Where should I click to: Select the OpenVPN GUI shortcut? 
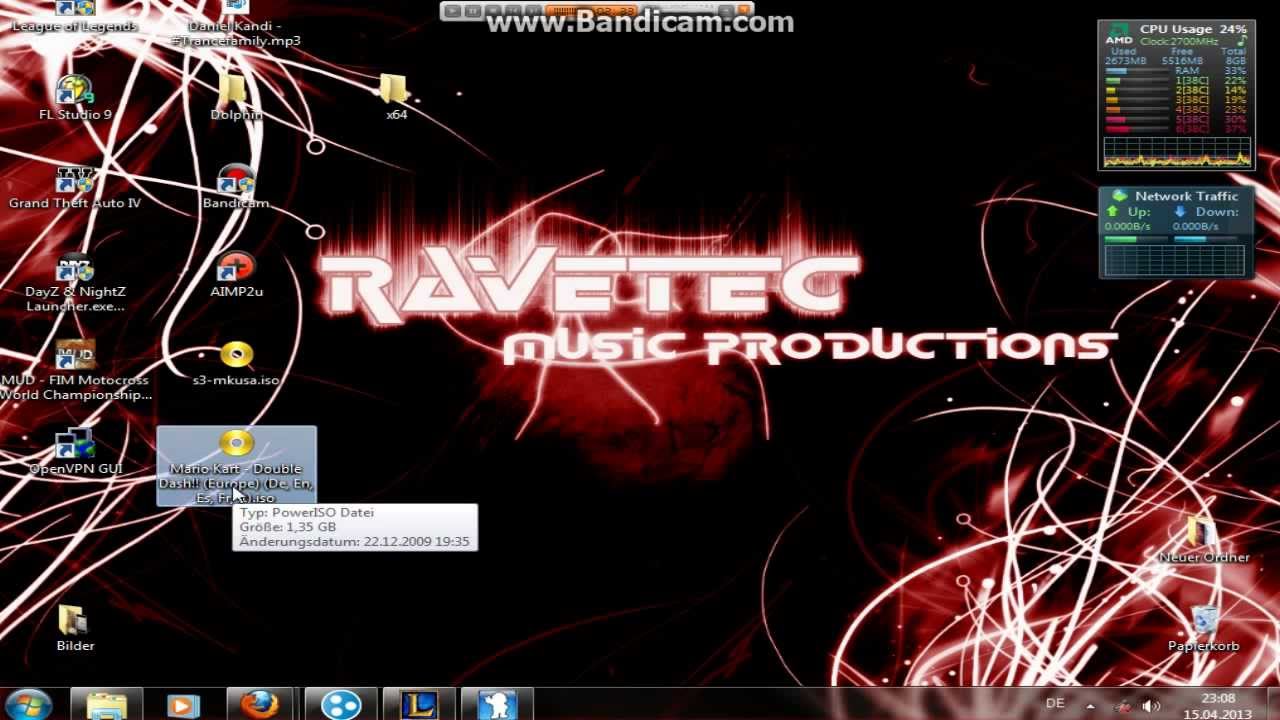tap(75, 452)
